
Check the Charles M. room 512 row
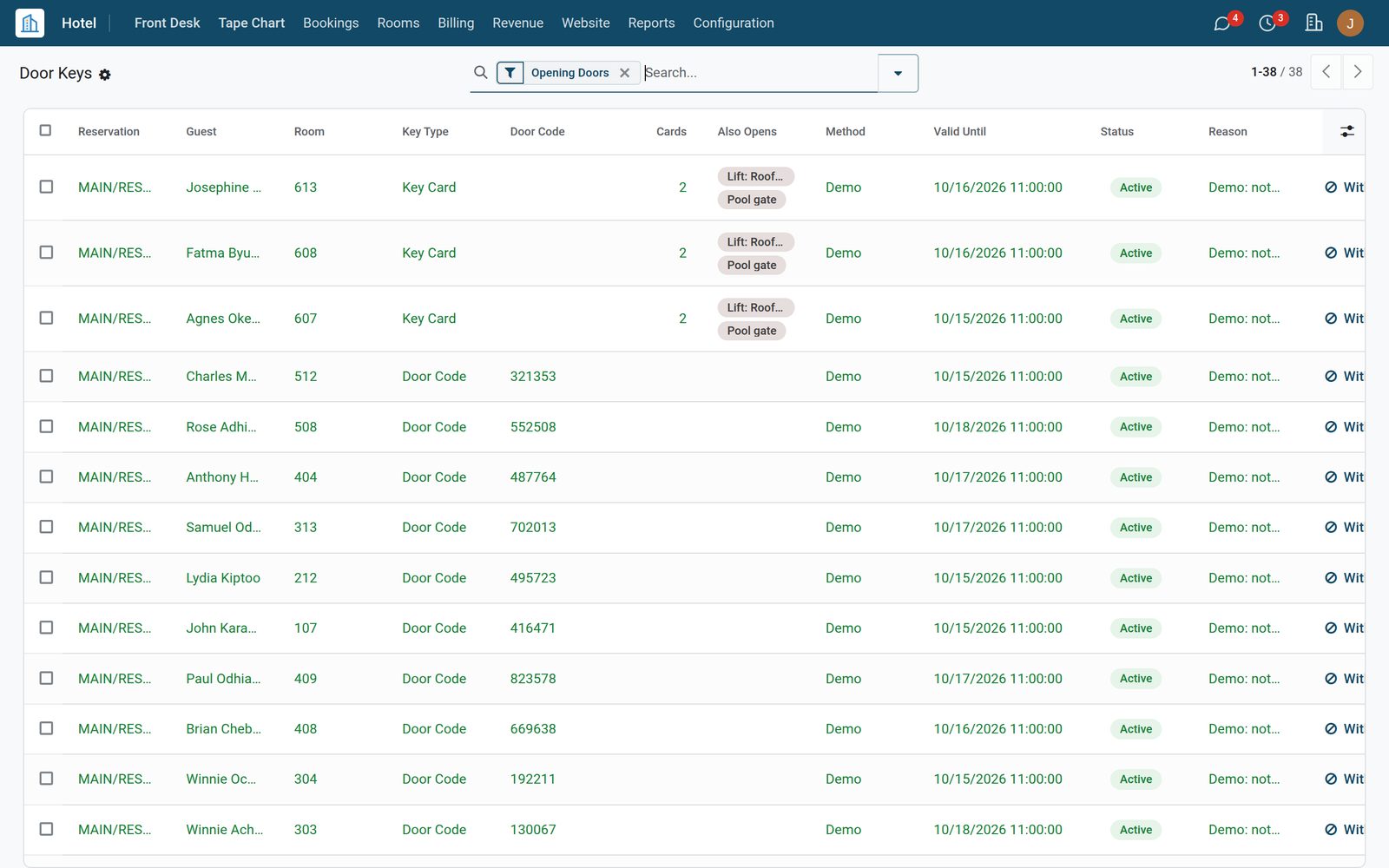pos(46,376)
